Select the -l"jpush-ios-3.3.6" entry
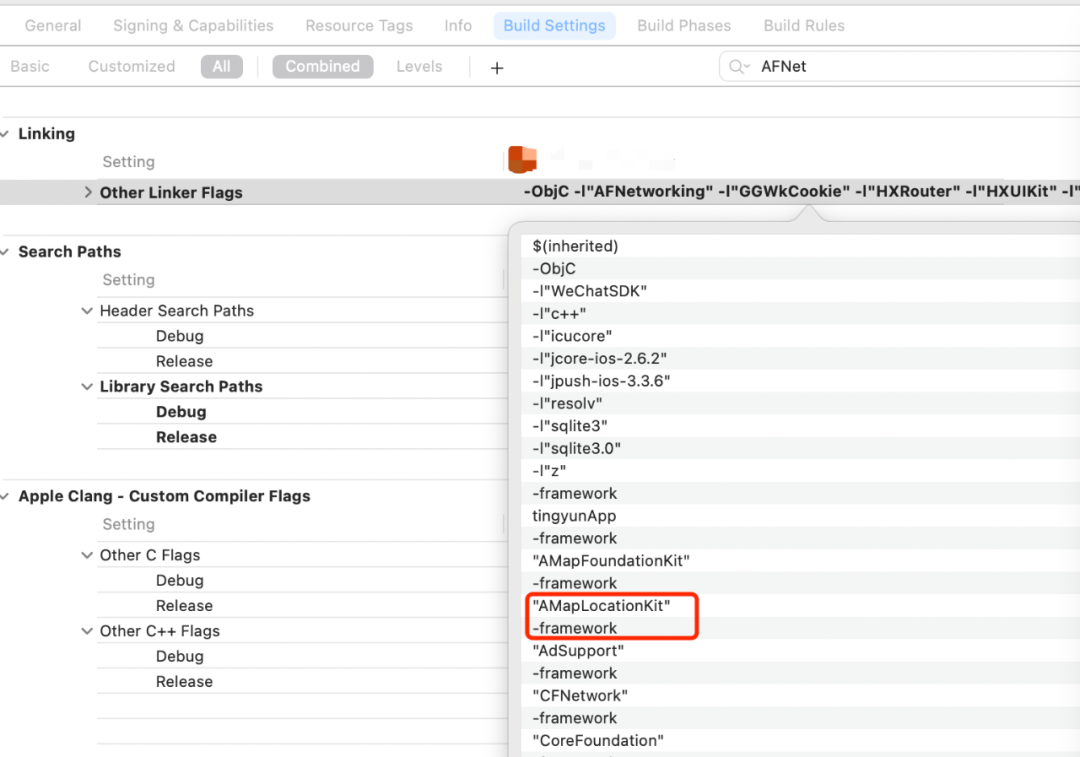Image resolution: width=1080 pixels, height=757 pixels. 800,381
